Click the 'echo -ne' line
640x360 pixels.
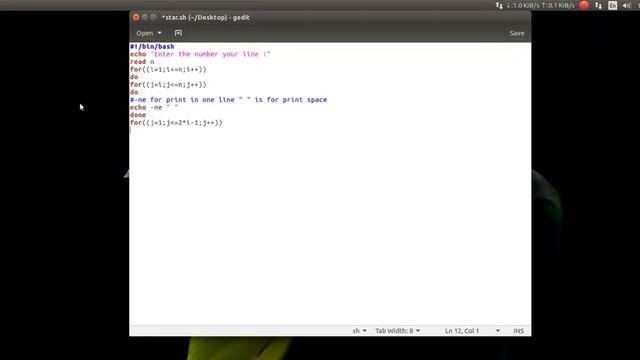(x=154, y=107)
